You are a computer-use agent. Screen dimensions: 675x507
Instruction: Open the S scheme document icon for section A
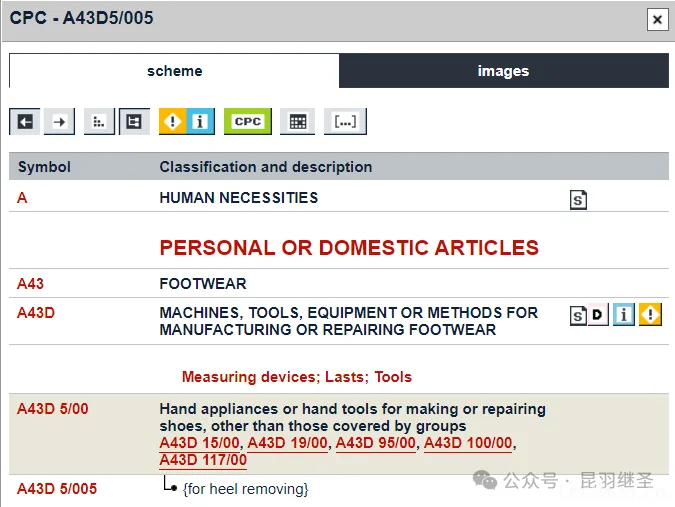[x=578, y=200]
